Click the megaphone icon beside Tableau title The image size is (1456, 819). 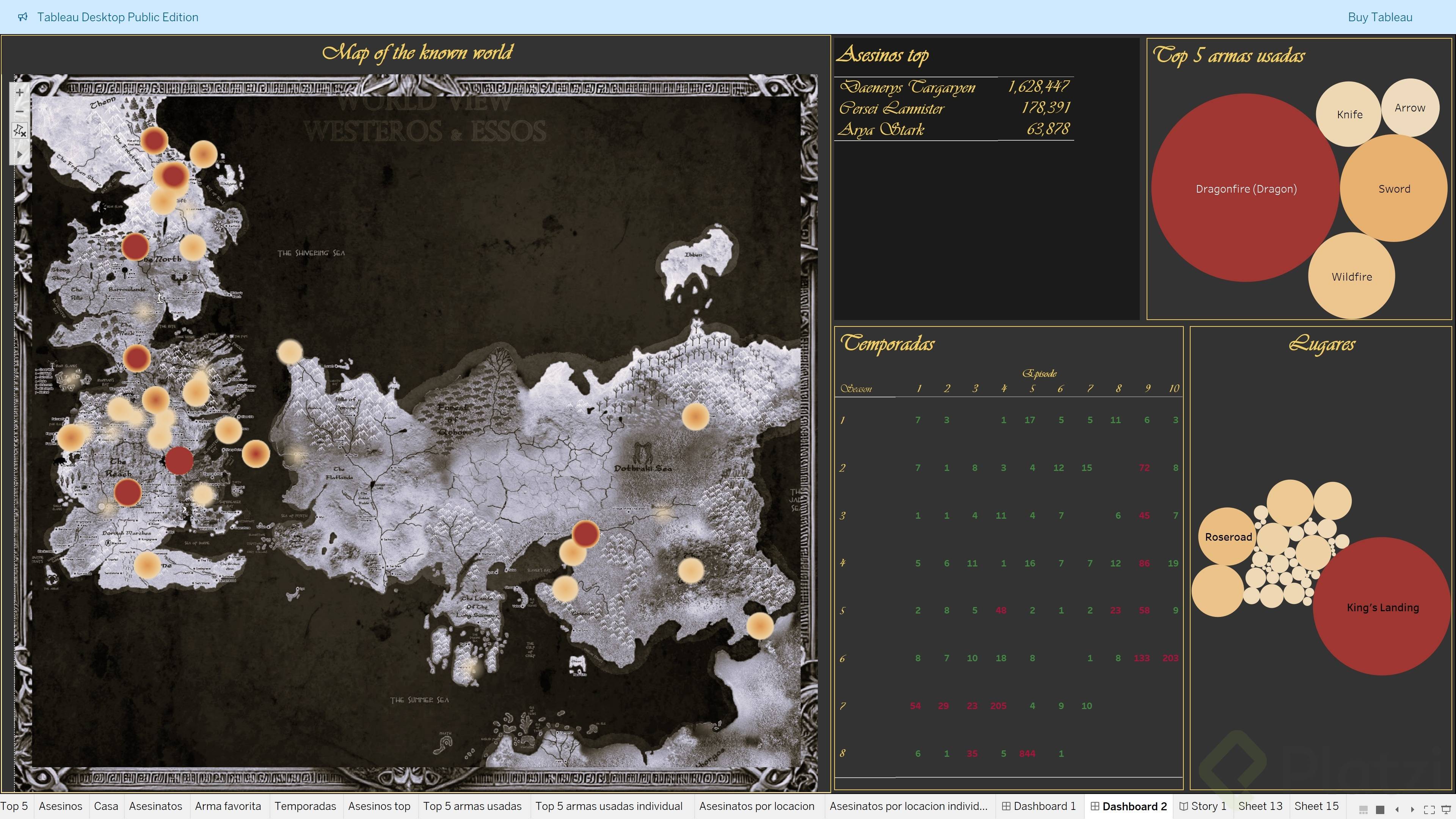(x=23, y=17)
